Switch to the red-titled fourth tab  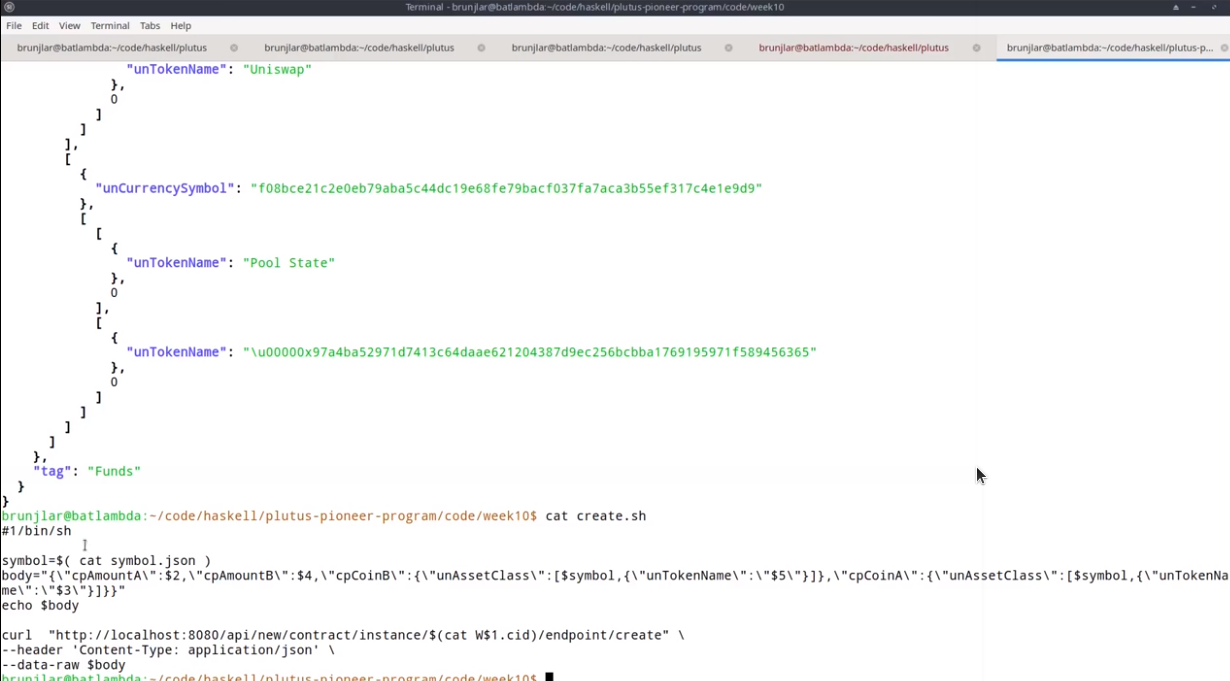[x=853, y=48]
